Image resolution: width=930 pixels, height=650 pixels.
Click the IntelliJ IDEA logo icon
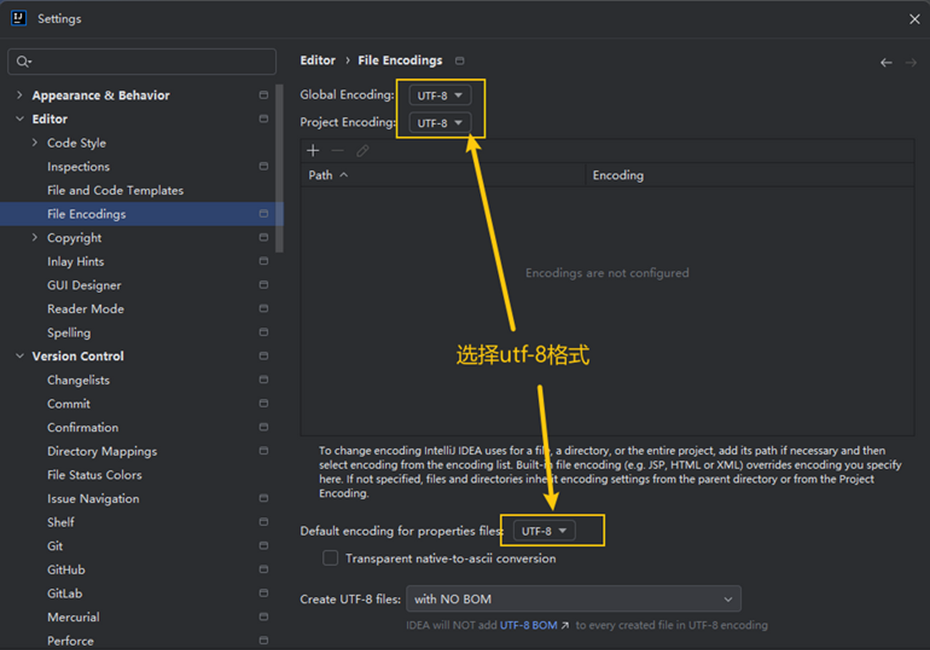tap(18, 18)
